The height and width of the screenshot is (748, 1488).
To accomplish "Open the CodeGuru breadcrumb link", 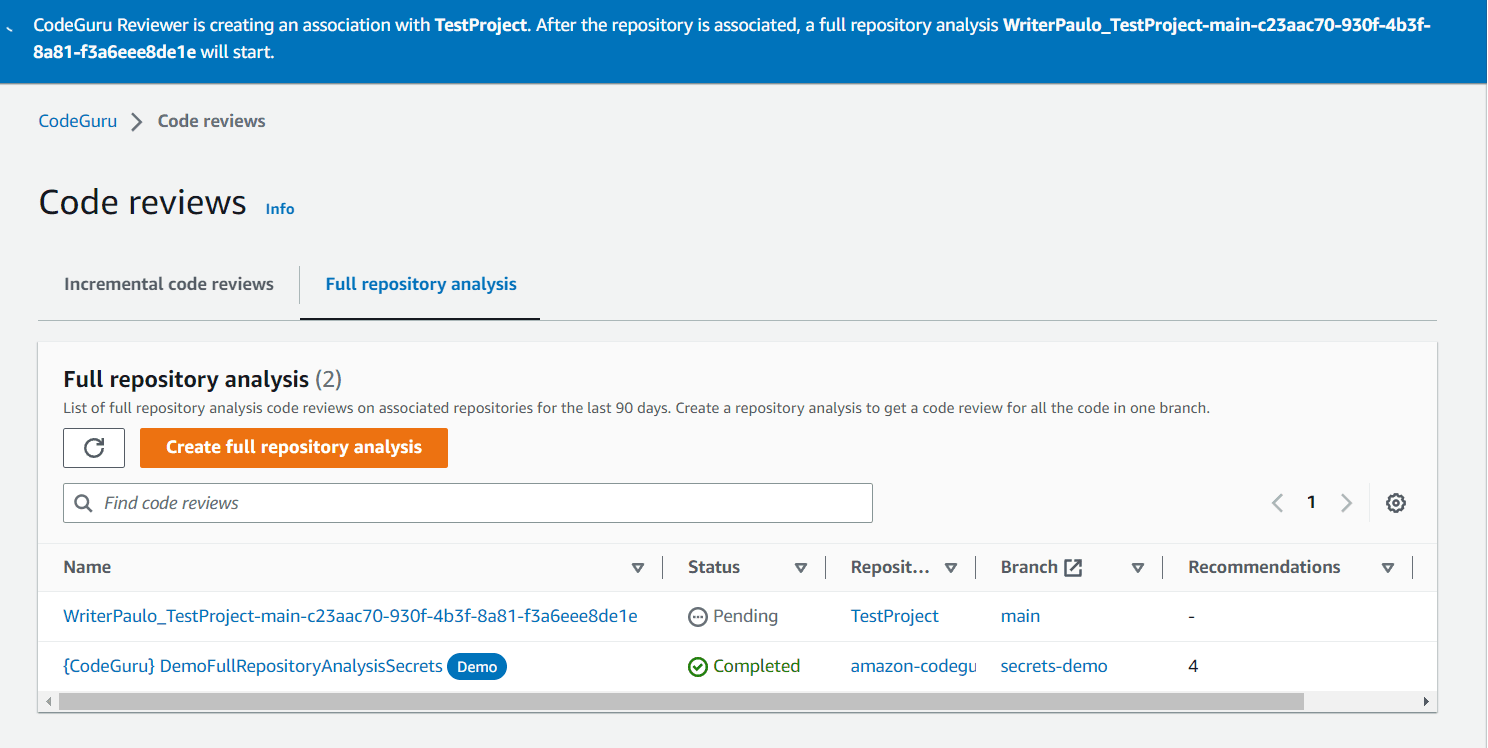I will [x=77, y=120].
